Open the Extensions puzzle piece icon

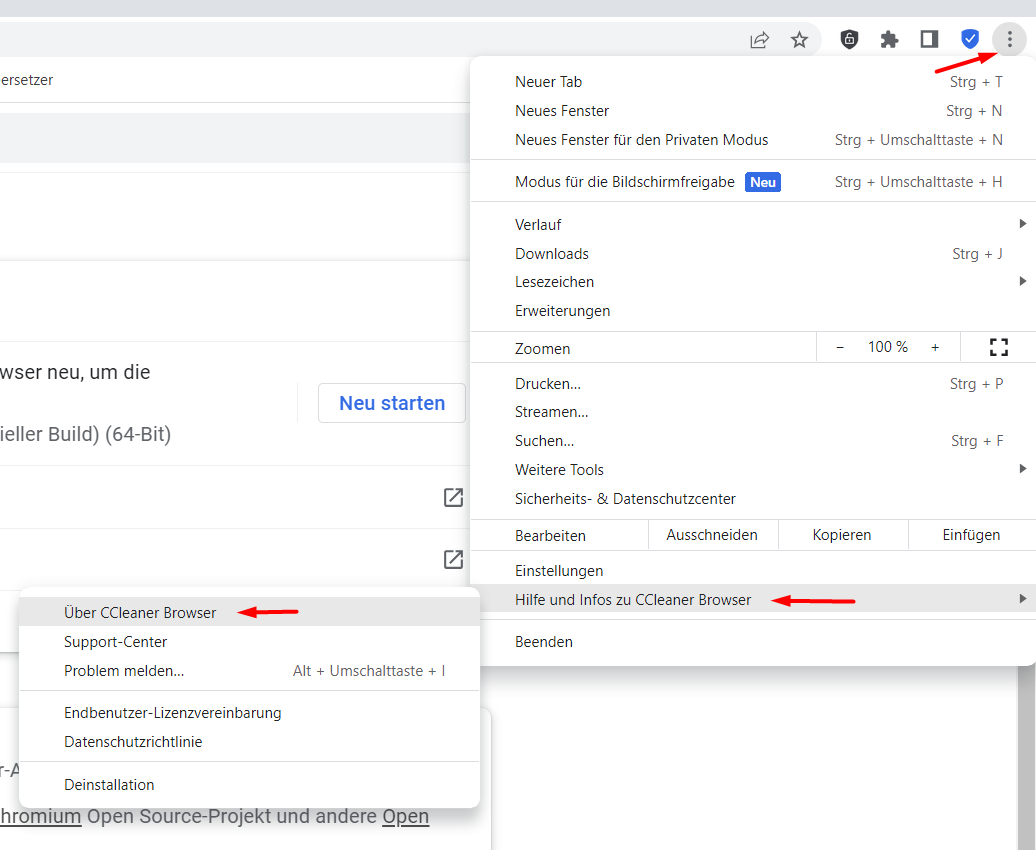(x=889, y=40)
